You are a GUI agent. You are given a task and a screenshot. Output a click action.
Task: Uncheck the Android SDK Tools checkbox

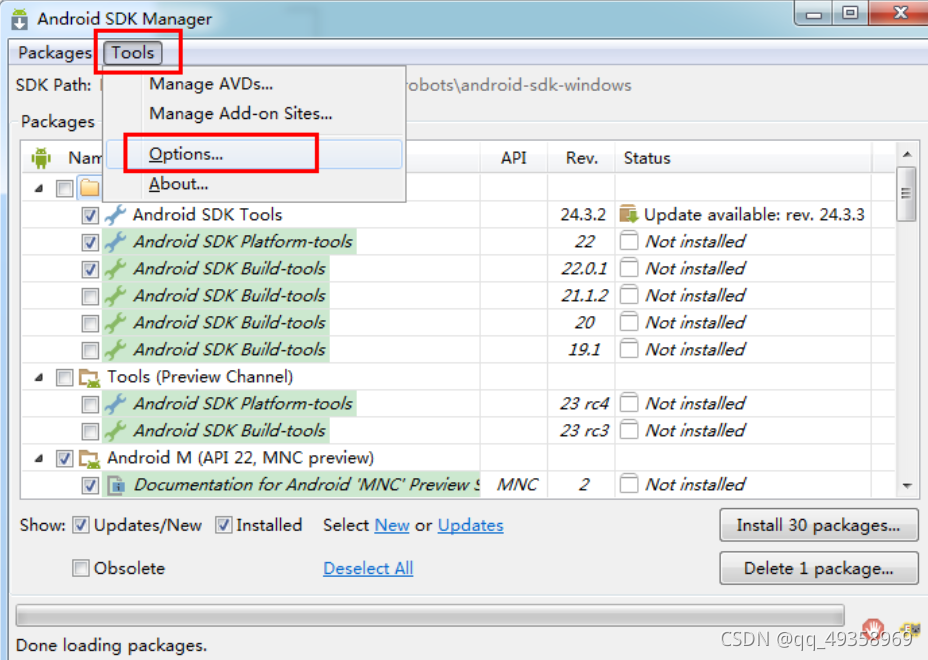point(90,215)
